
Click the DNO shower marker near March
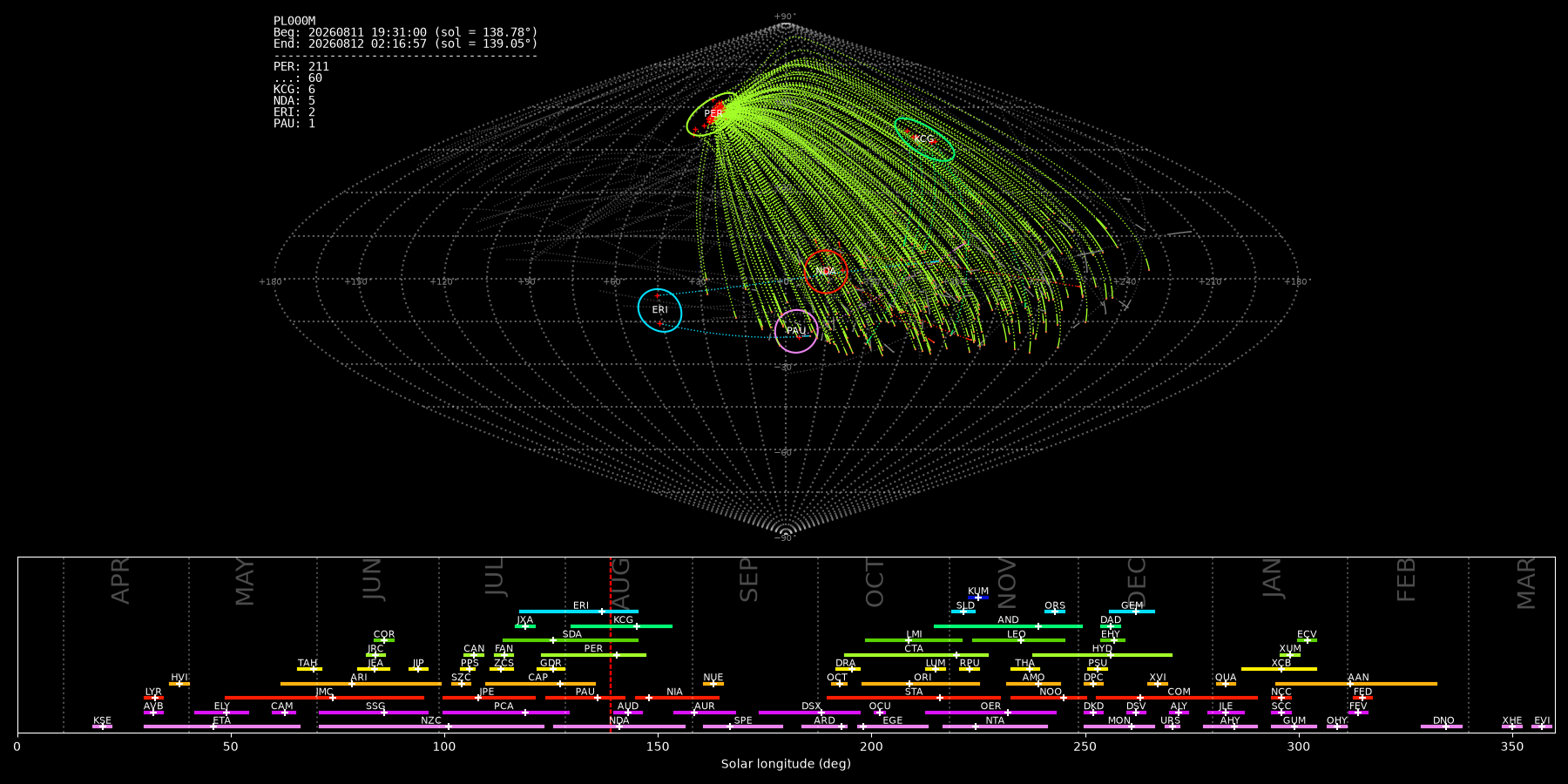click(x=1442, y=727)
